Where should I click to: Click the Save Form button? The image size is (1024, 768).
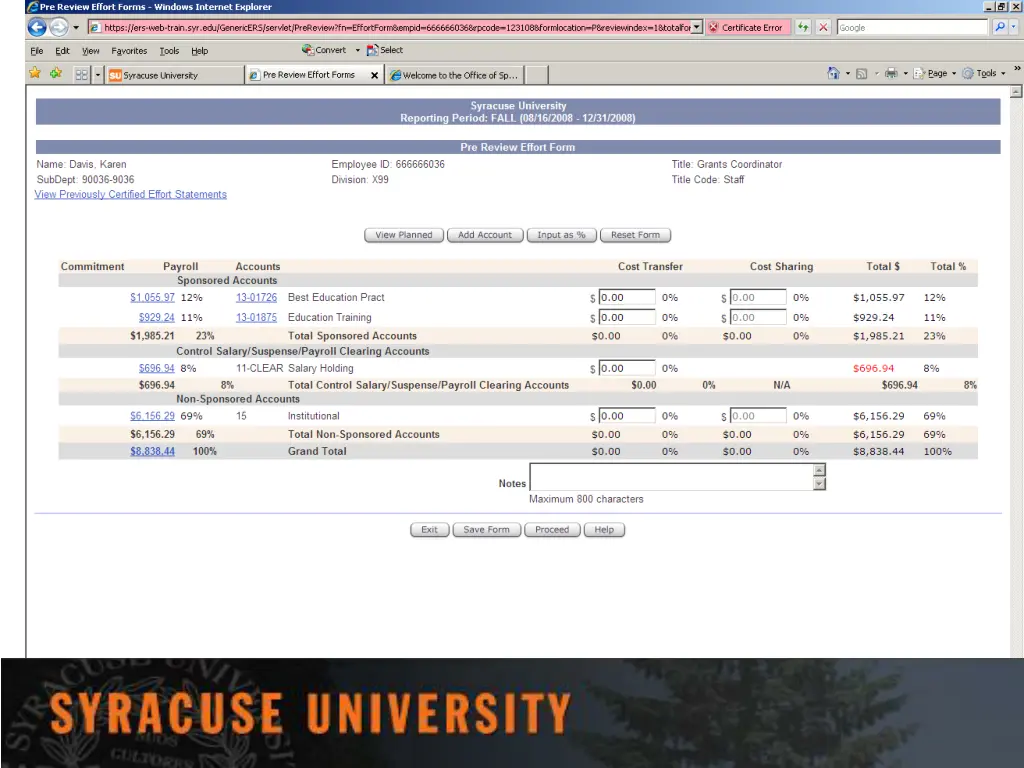487,530
